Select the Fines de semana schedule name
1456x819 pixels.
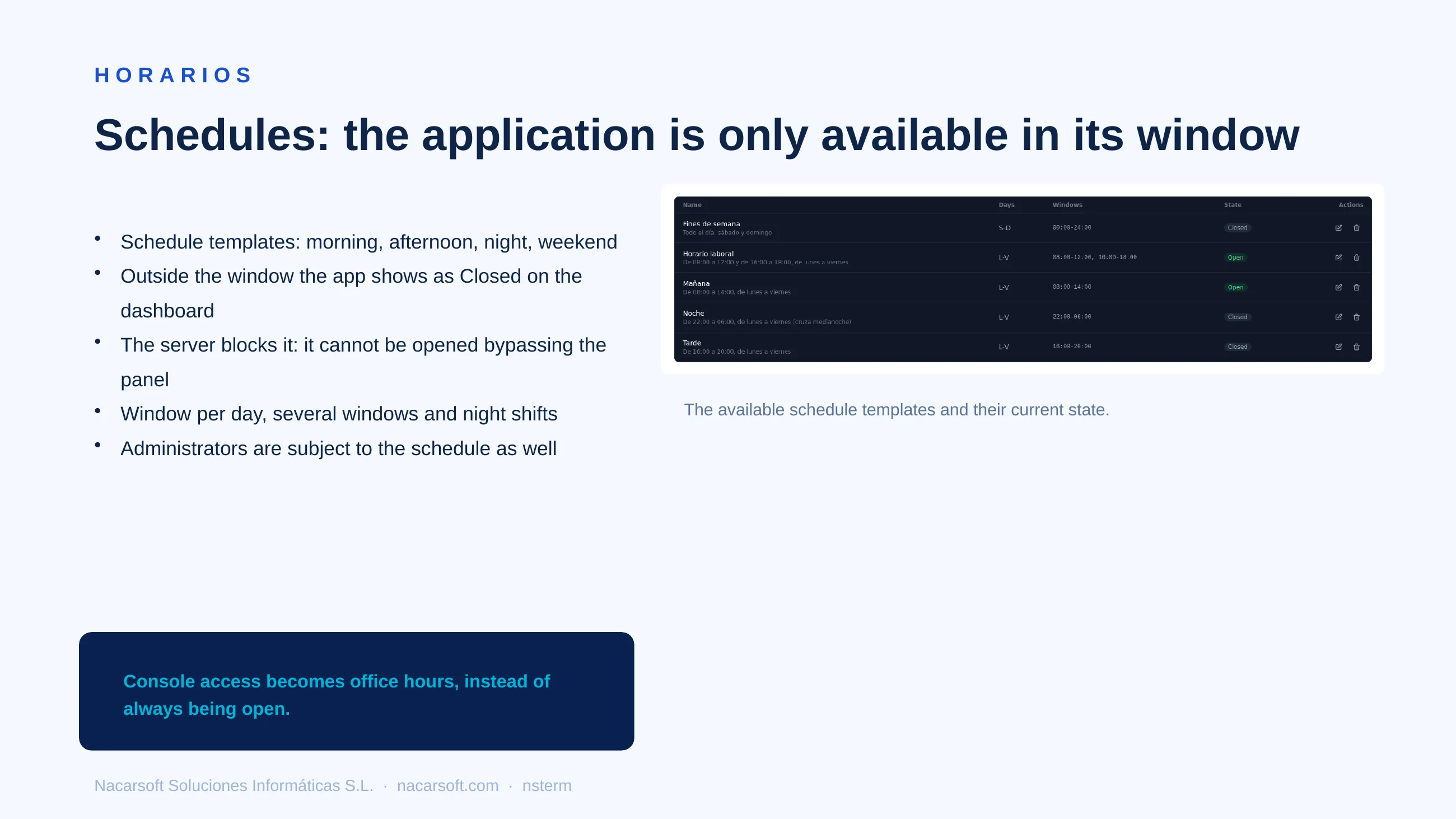(711, 224)
